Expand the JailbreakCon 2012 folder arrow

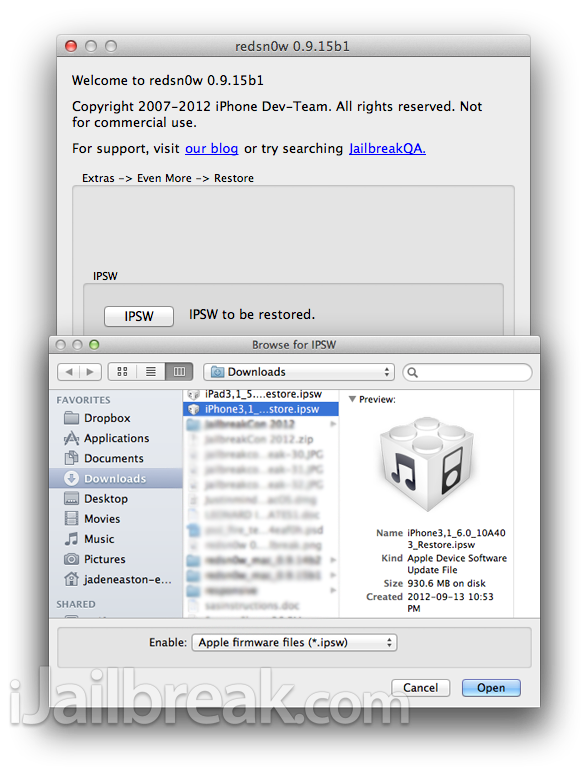(x=333, y=424)
